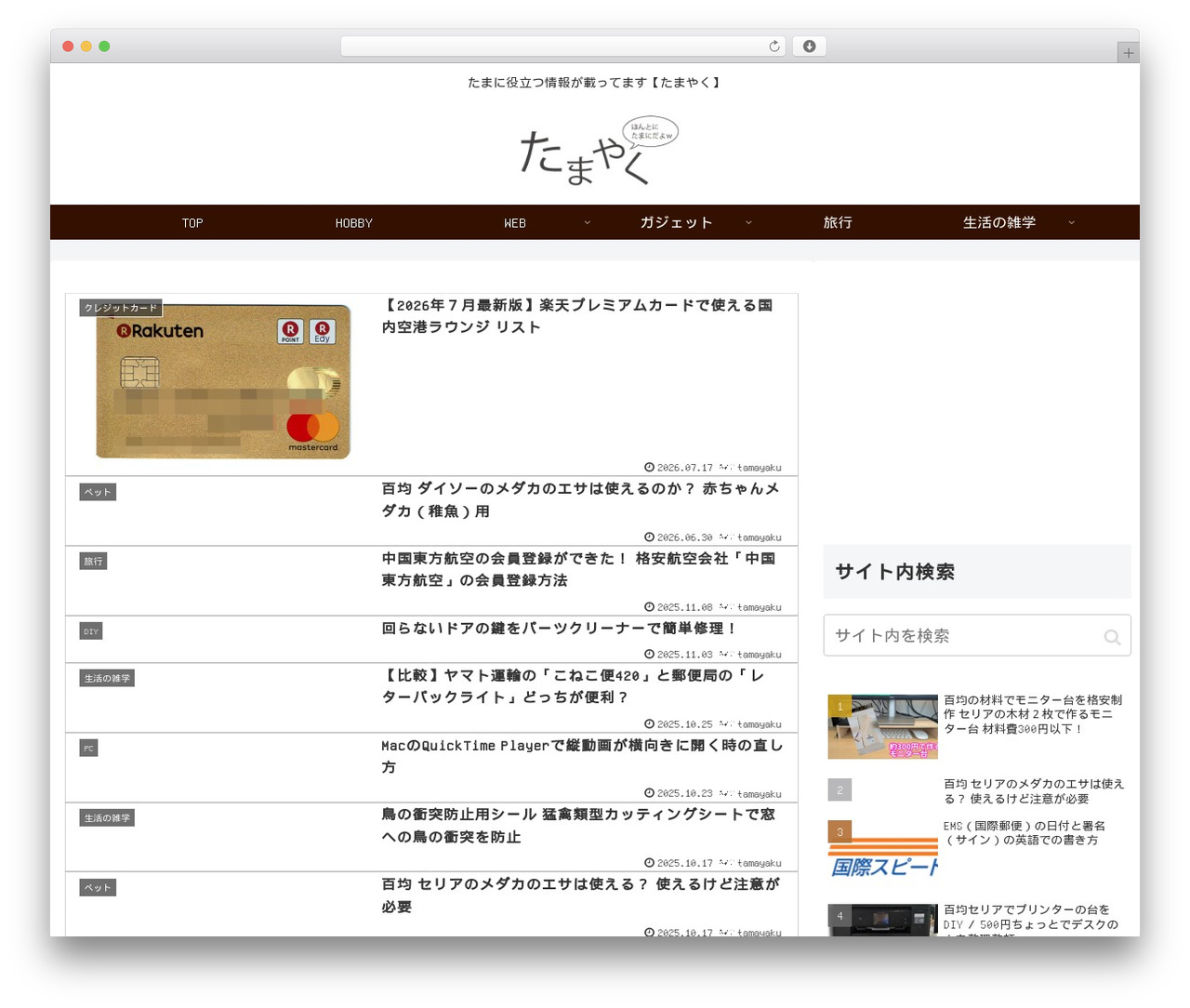Viewport: 1190px width, 1008px height.
Task: Click the 旅行 category tag on article
Action: point(93,562)
